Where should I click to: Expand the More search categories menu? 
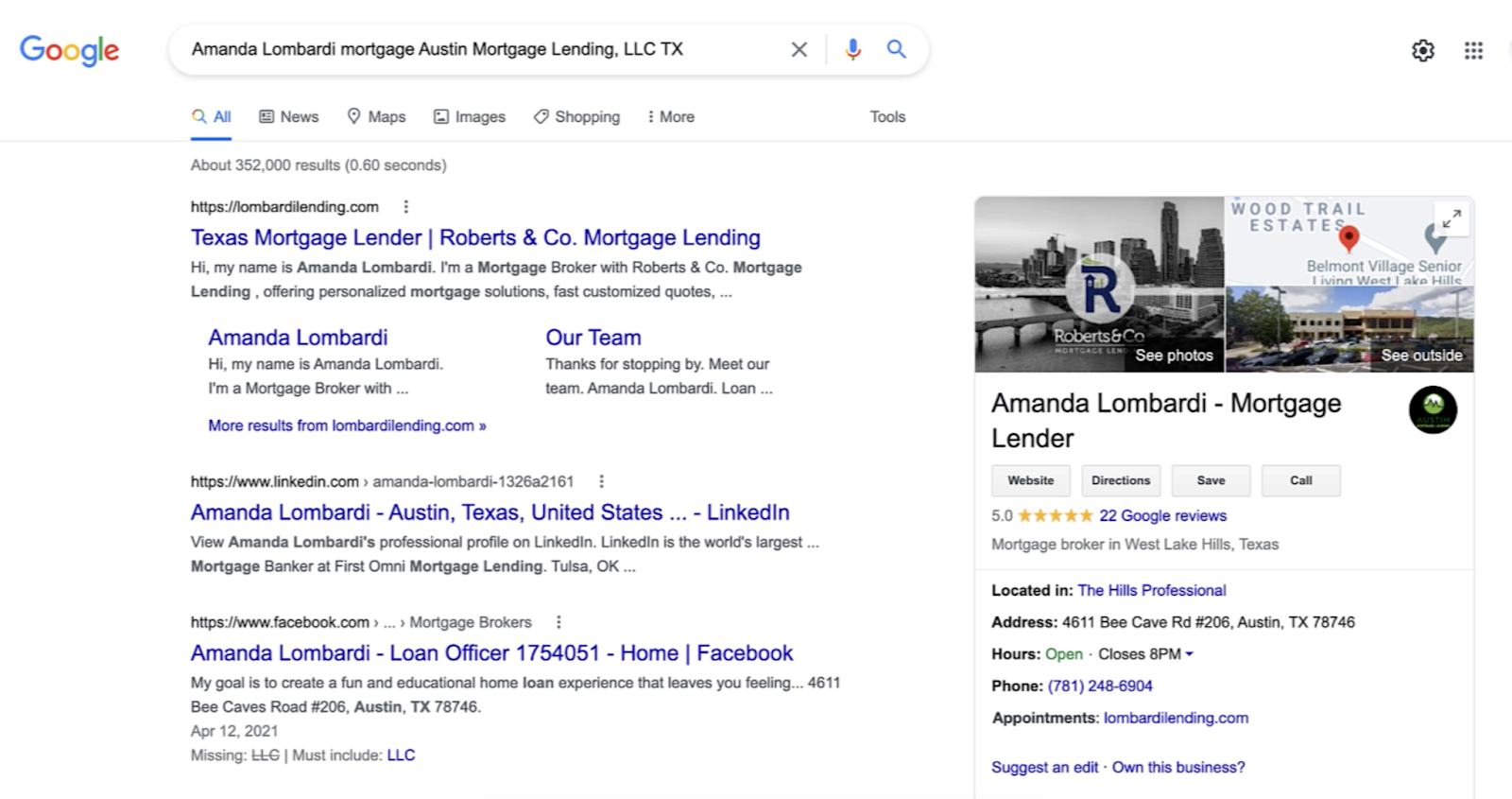671,117
